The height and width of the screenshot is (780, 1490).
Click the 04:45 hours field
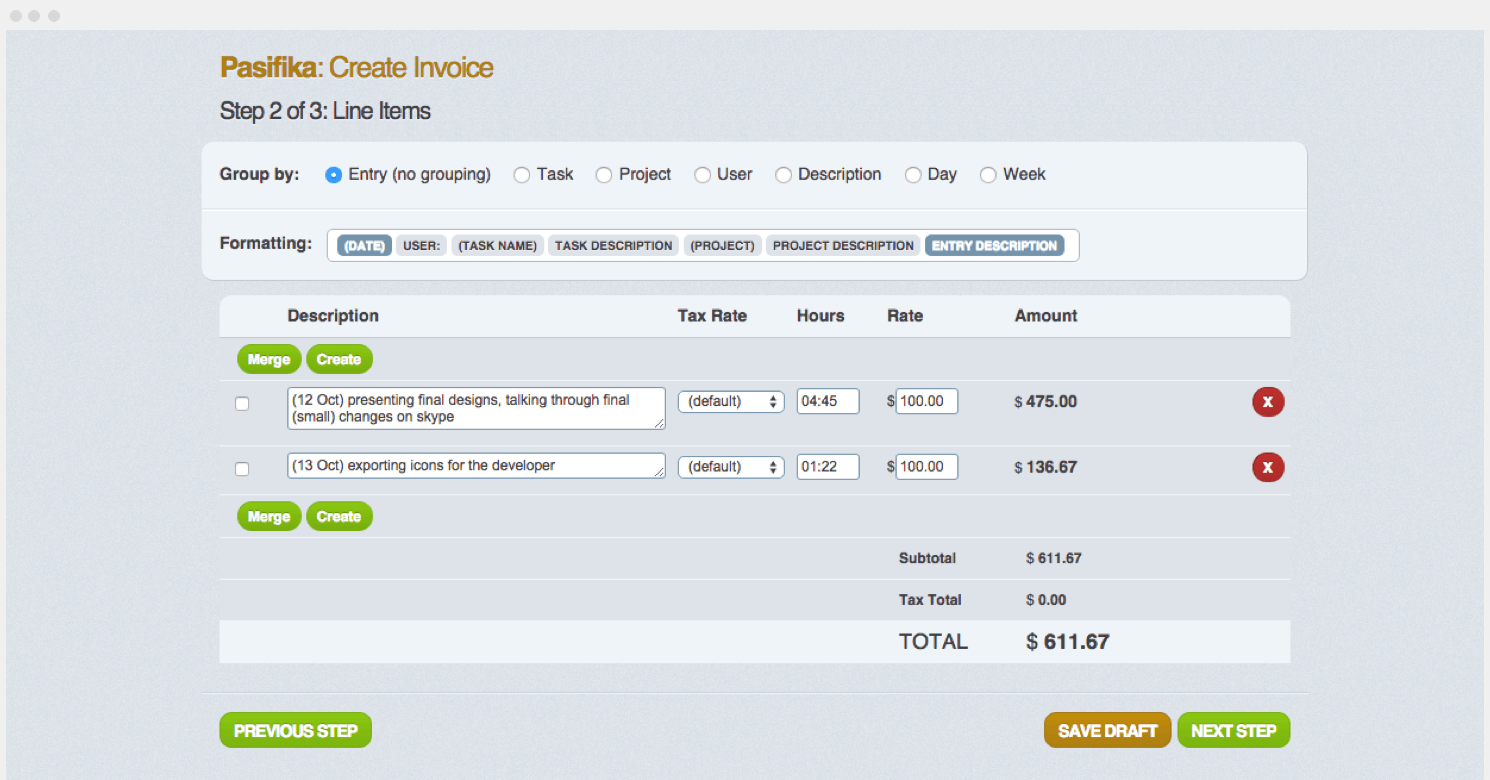pos(828,401)
